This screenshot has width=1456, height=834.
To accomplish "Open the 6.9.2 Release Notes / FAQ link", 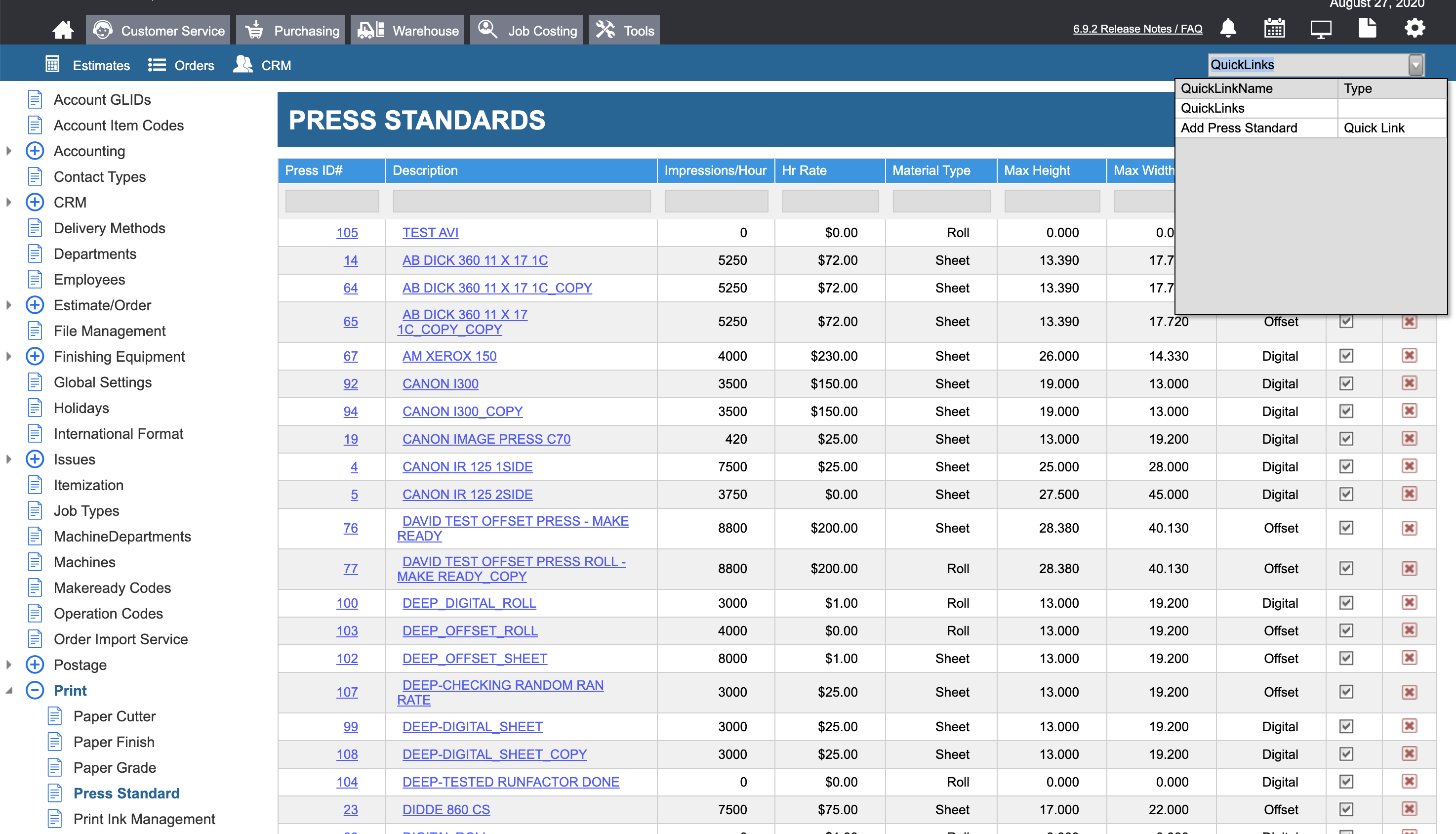I will pyautogui.click(x=1137, y=29).
